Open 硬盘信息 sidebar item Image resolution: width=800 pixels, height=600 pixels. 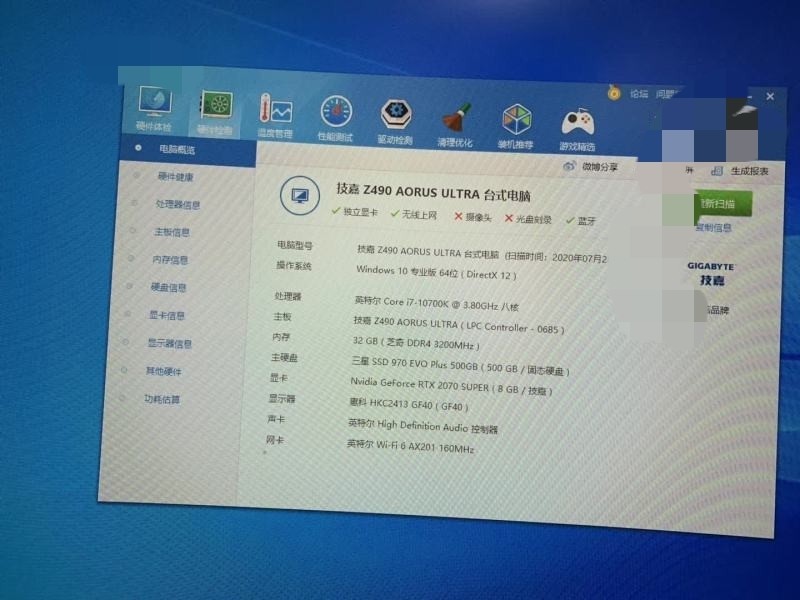coord(168,288)
